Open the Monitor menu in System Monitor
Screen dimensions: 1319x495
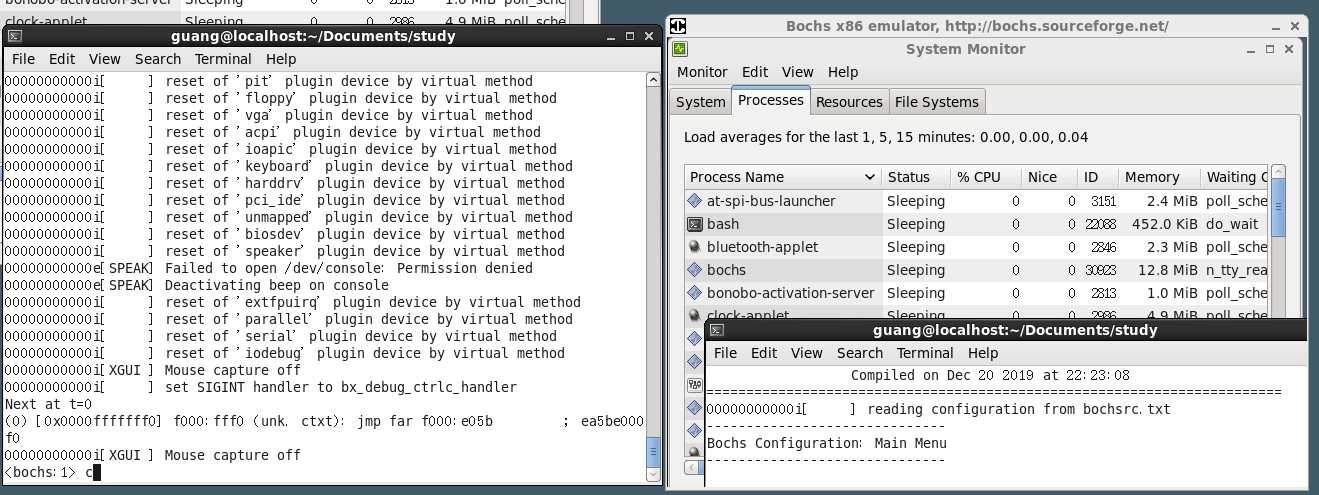[702, 72]
